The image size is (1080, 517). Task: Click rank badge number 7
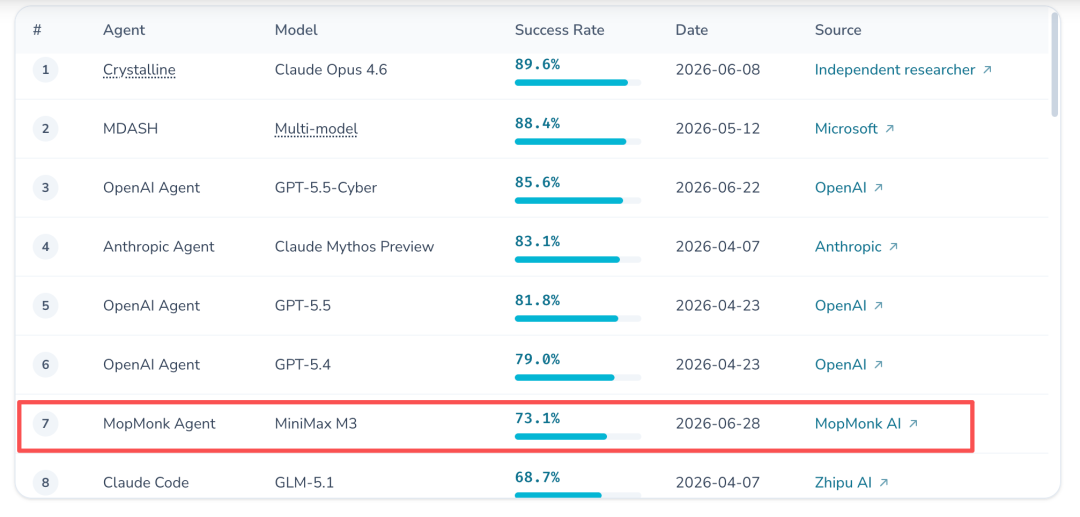tap(45, 424)
